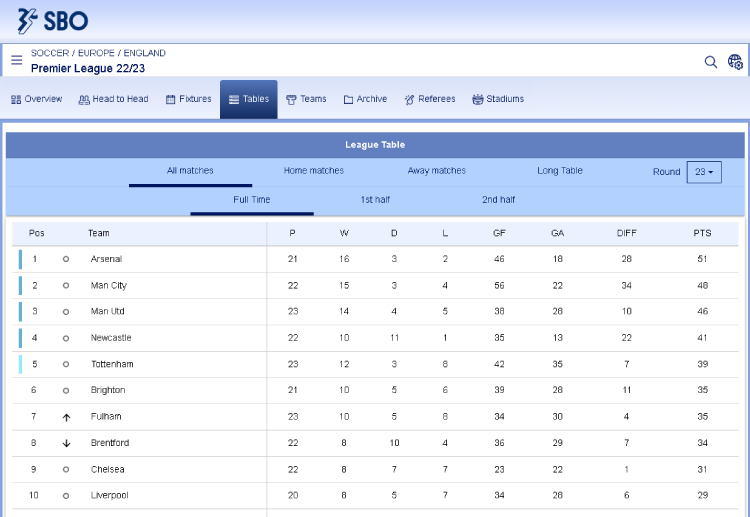This screenshot has height=517, width=750.
Task: Open the hamburger menu icon
Action: [17, 61]
